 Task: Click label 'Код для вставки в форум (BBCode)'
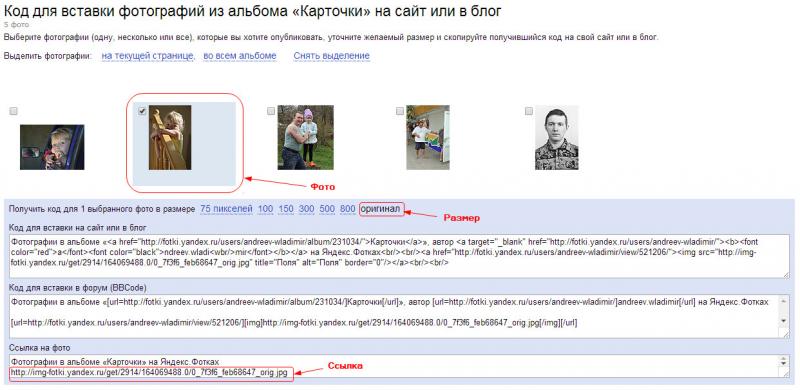(78, 288)
